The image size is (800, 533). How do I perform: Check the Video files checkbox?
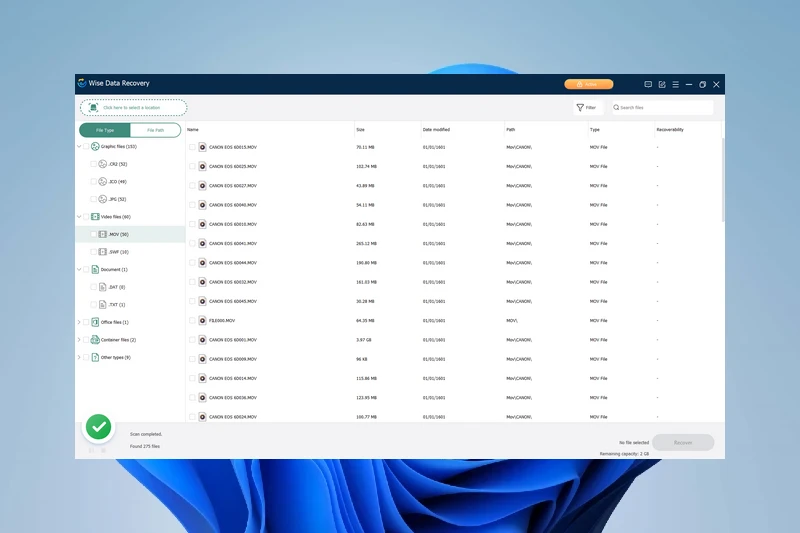86,217
